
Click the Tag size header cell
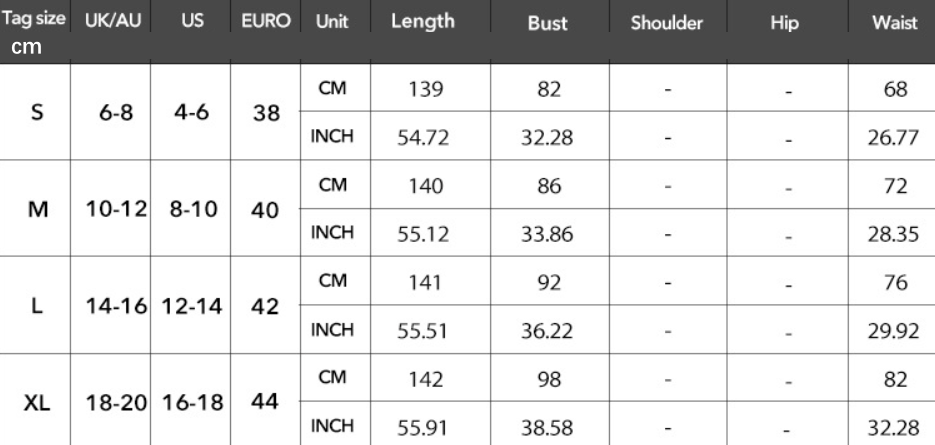click(36, 21)
